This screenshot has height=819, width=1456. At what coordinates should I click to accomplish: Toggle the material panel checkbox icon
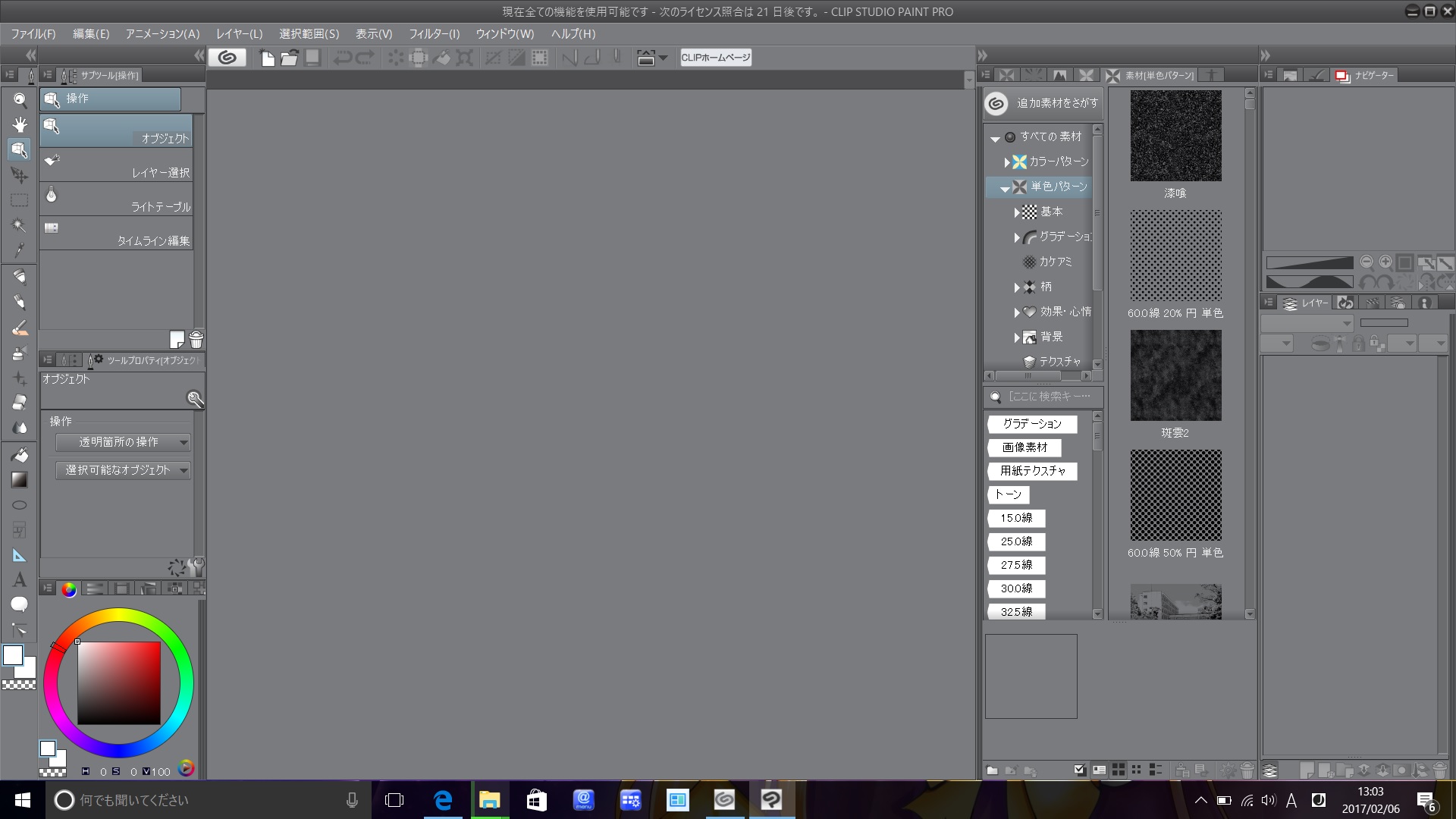(x=1080, y=770)
